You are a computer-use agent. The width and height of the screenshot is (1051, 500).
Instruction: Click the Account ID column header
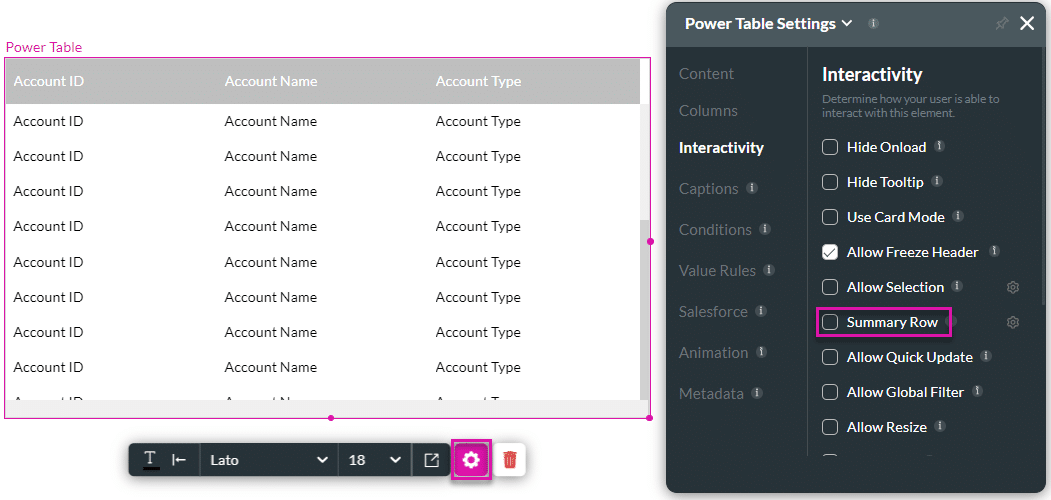48,81
